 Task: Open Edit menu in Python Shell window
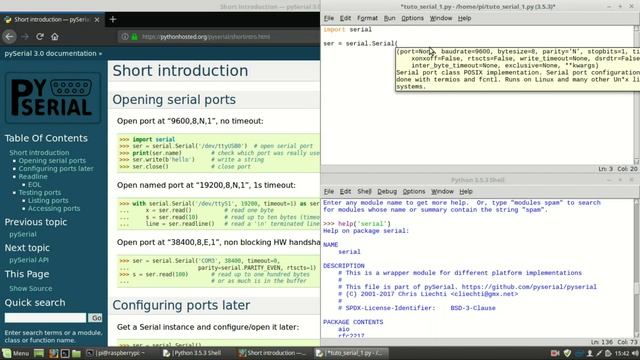[x=345, y=191]
